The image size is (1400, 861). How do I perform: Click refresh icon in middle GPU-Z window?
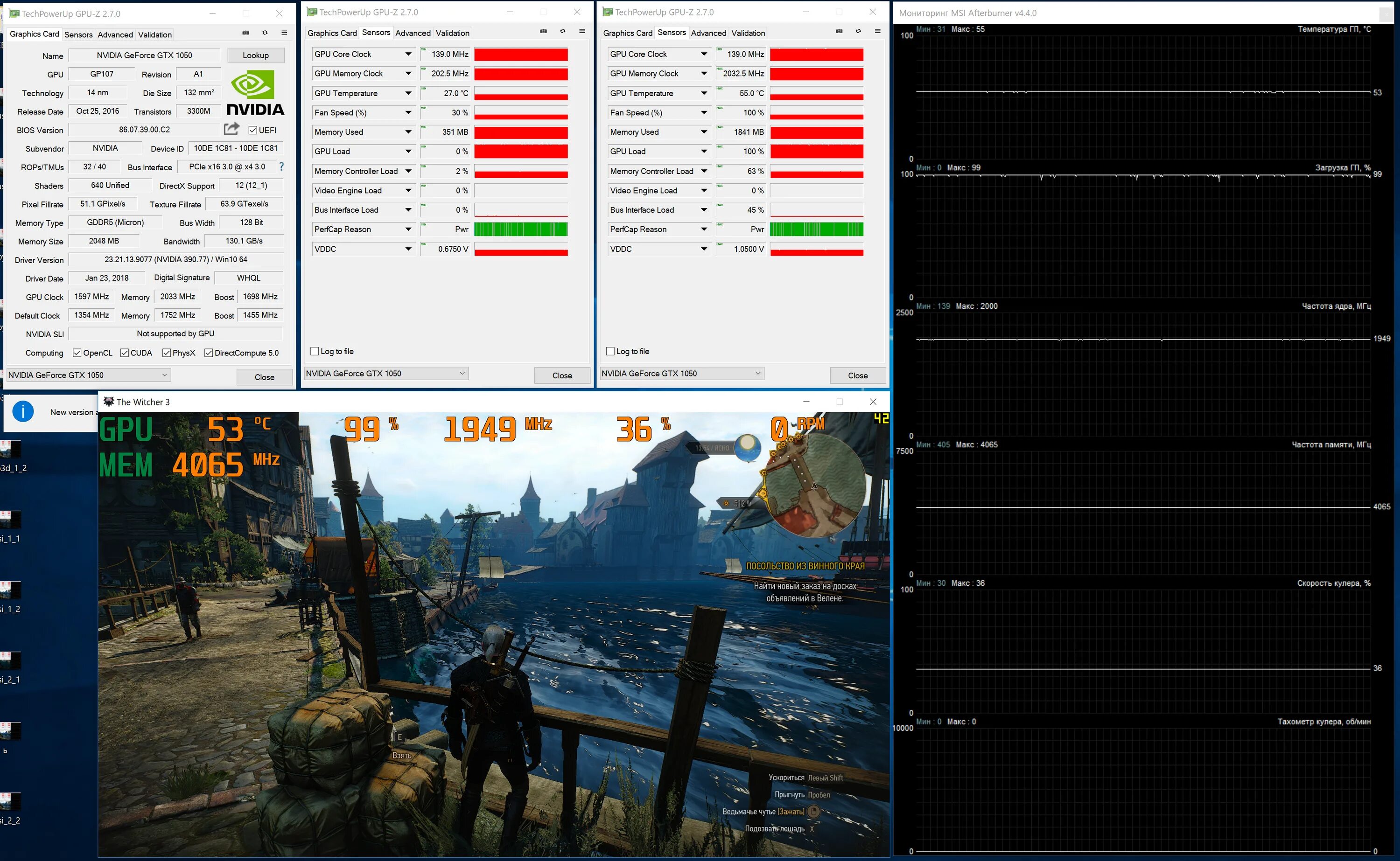563,31
